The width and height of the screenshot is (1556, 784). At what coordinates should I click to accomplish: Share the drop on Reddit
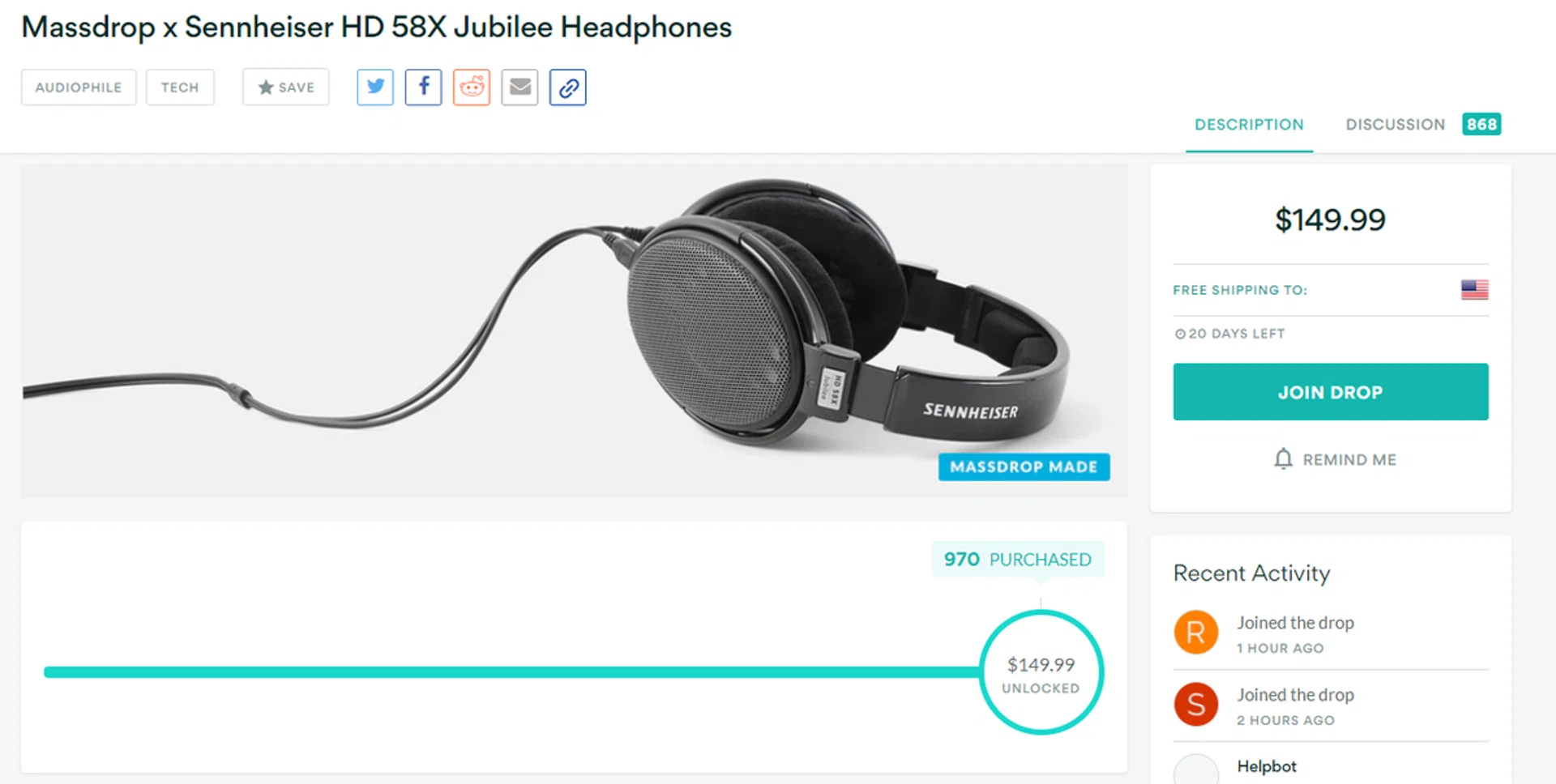tap(472, 87)
